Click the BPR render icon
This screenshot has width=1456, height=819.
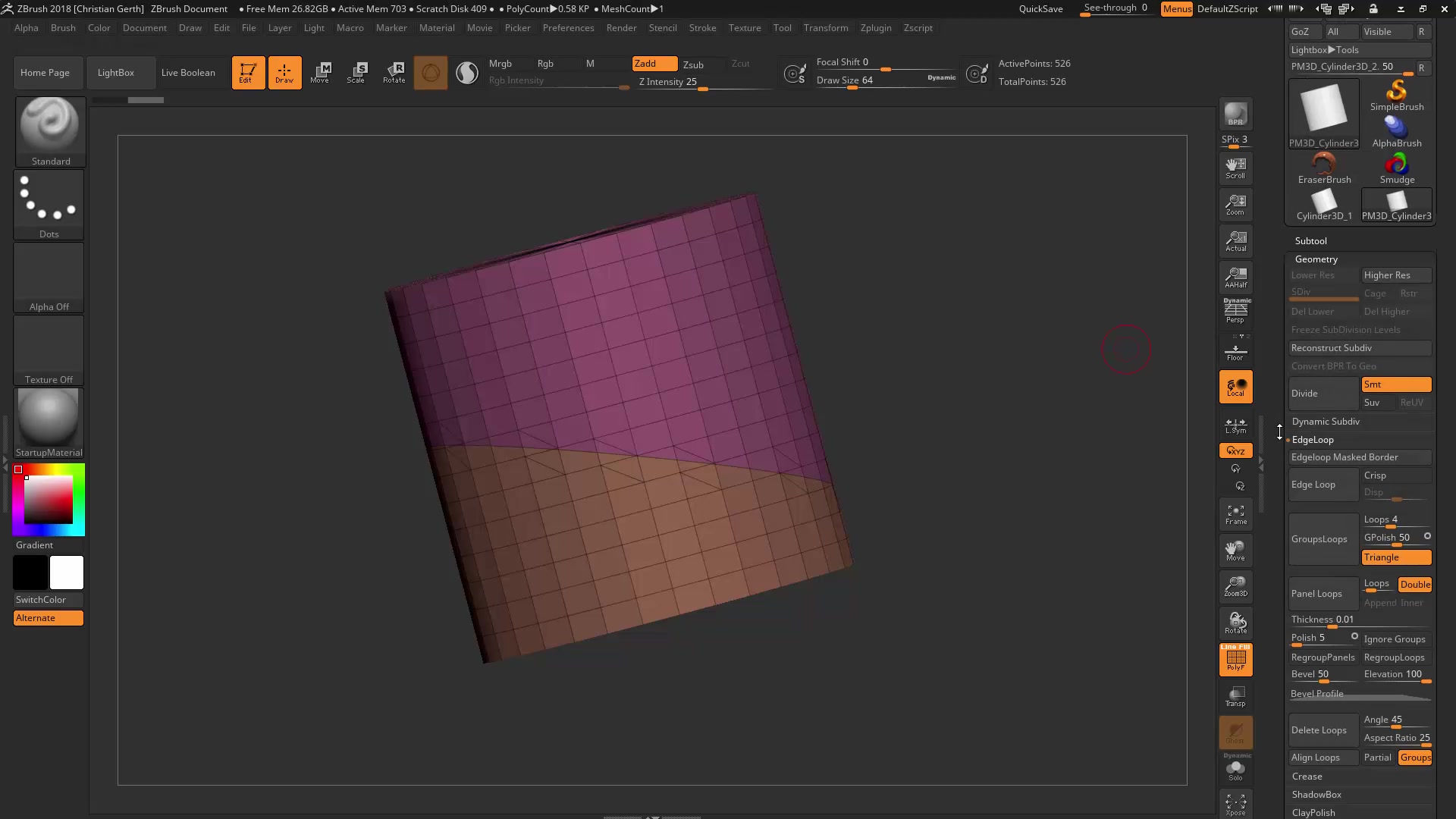coord(1235,115)
